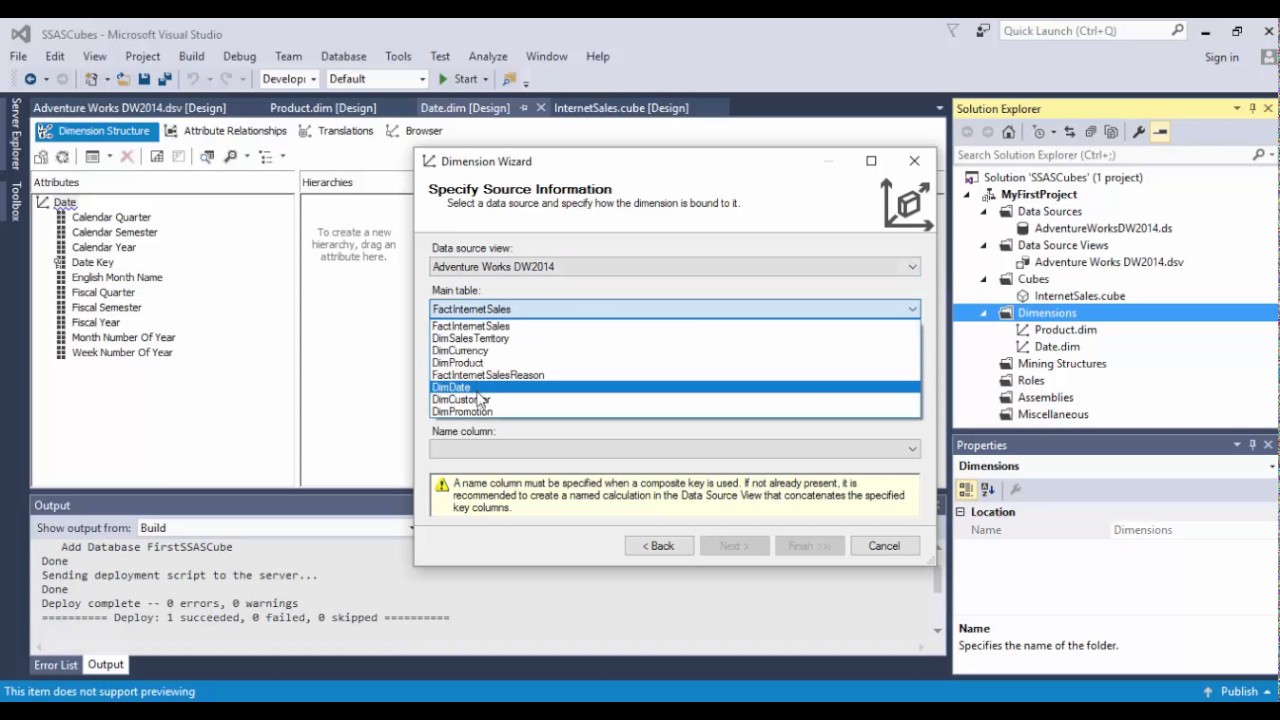Click New Project icon in main toolbar

pyautogui.click(x=92, y=79)
